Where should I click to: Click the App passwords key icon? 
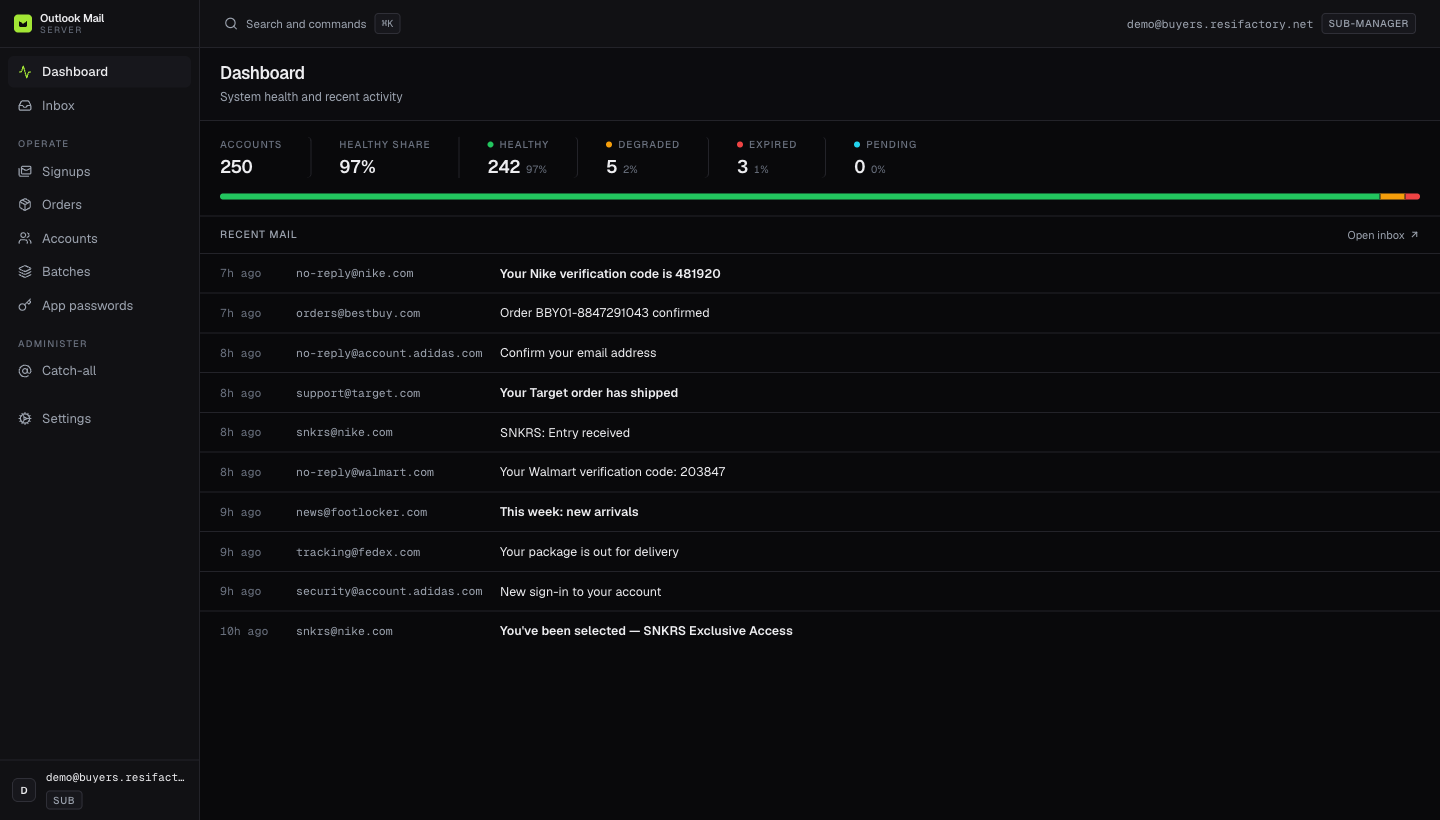tap(25, 306)
